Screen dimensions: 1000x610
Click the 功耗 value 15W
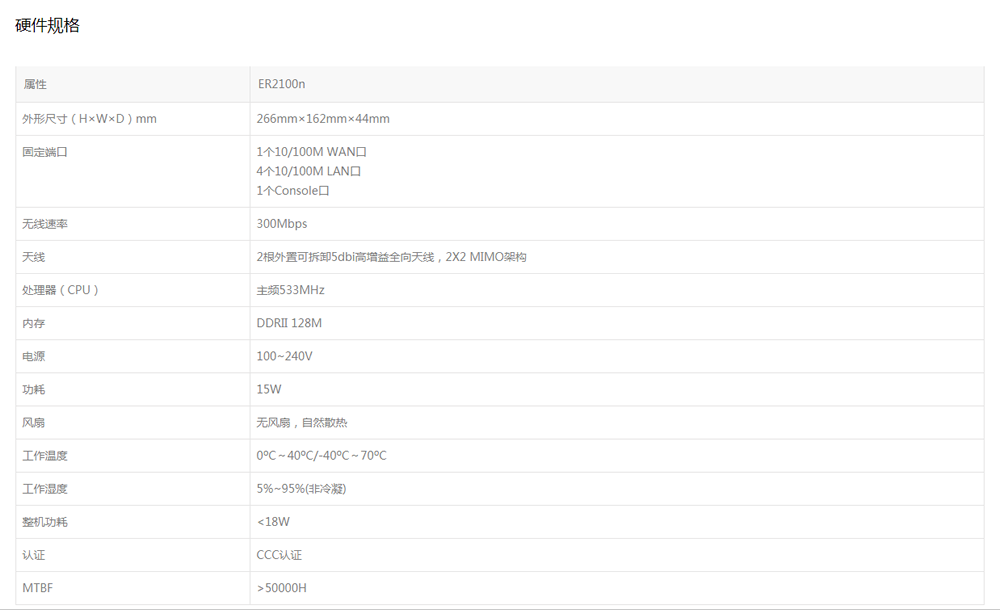click(270, 389)
